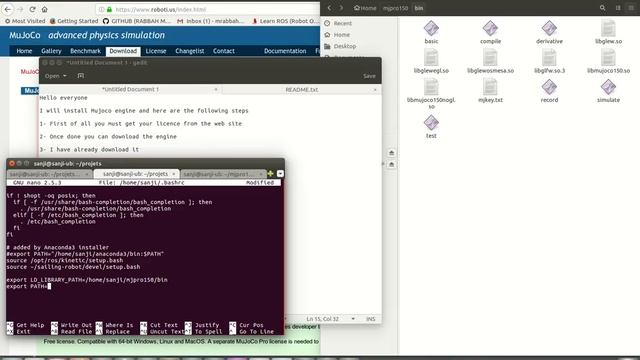The width and height of the screenshot is (640, 360).
Task: Click gedit new document icon
Action: pyautogui.click(x=81, y=76)
